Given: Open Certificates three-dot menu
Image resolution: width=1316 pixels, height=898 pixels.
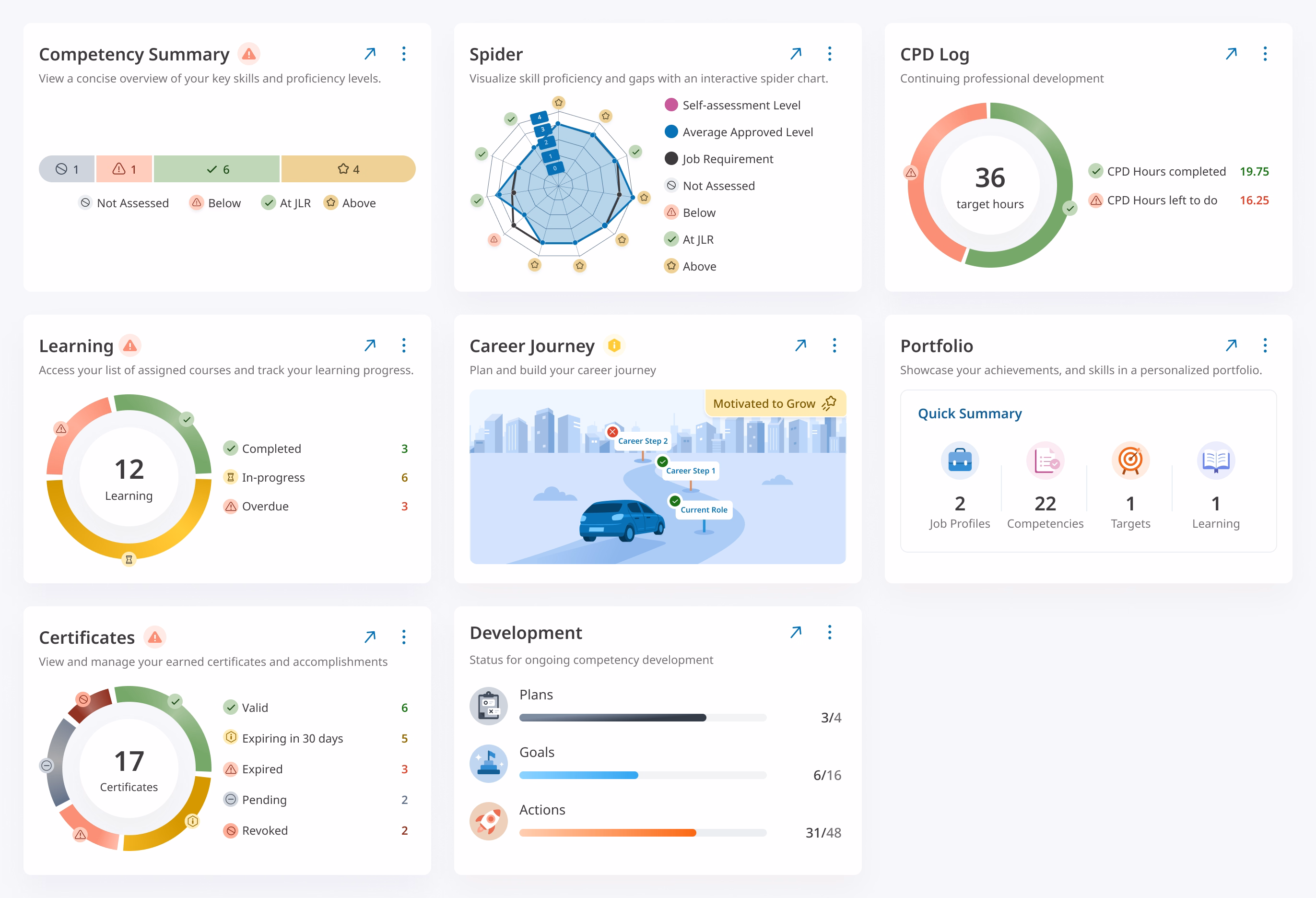Looking at the screenshot, I should (x=404, y=637).
